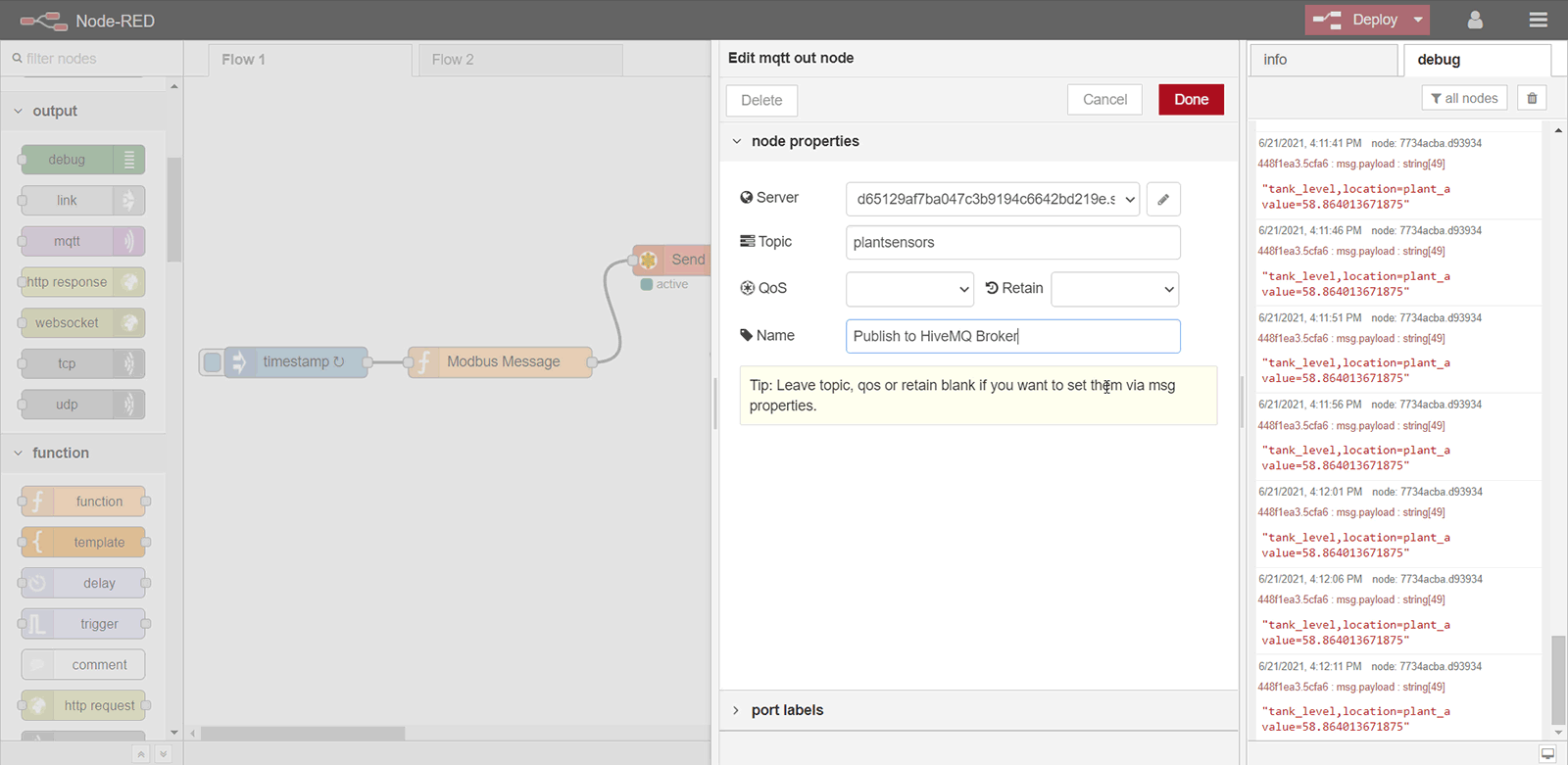The width and height of the screenshot is (1568, 765).
Task: Select the tcp output palette node
Action: point(82,363)
